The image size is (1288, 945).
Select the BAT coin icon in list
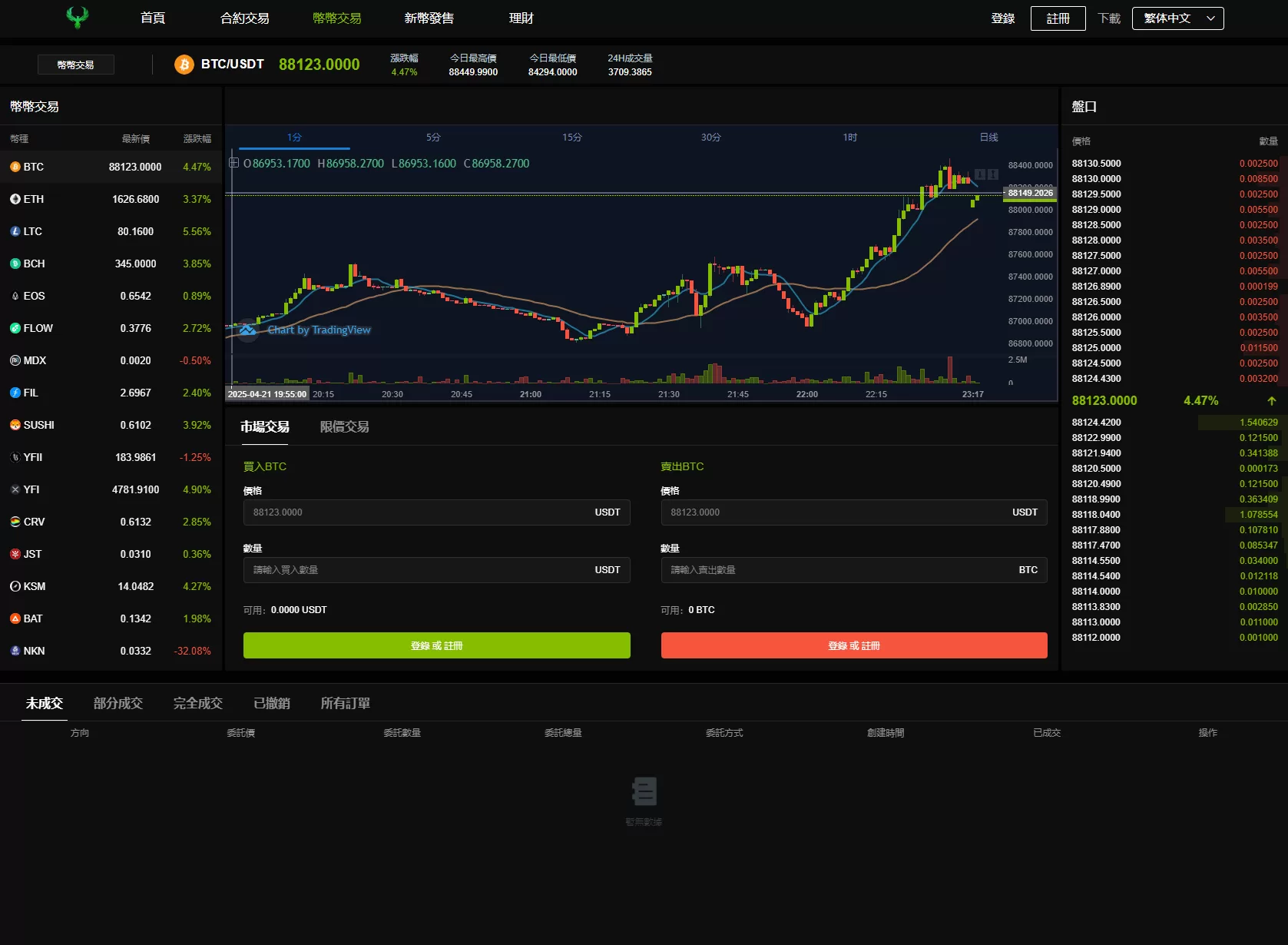[15, 618]
